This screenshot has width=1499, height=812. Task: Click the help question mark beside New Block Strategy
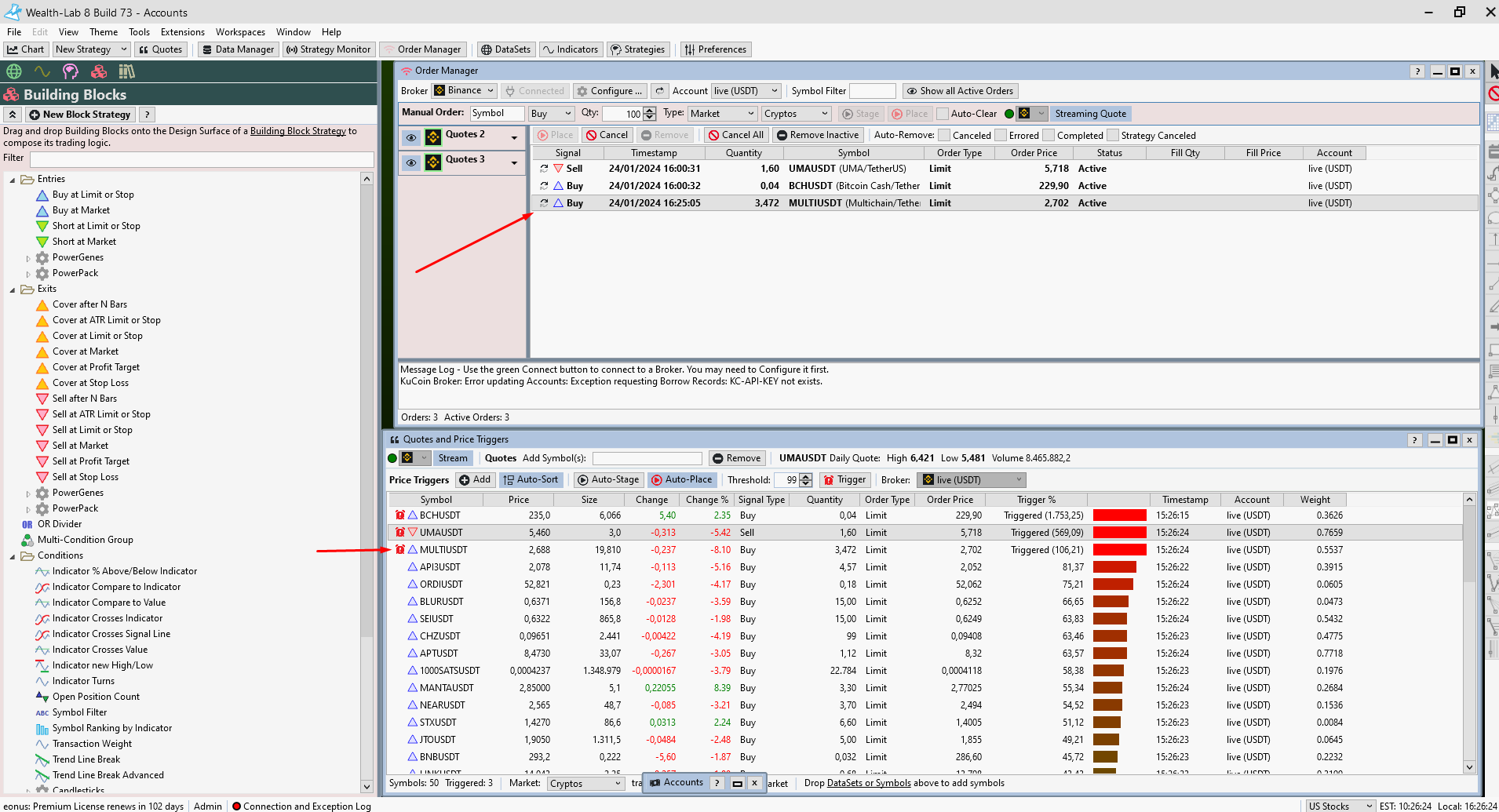pos(147,115)
